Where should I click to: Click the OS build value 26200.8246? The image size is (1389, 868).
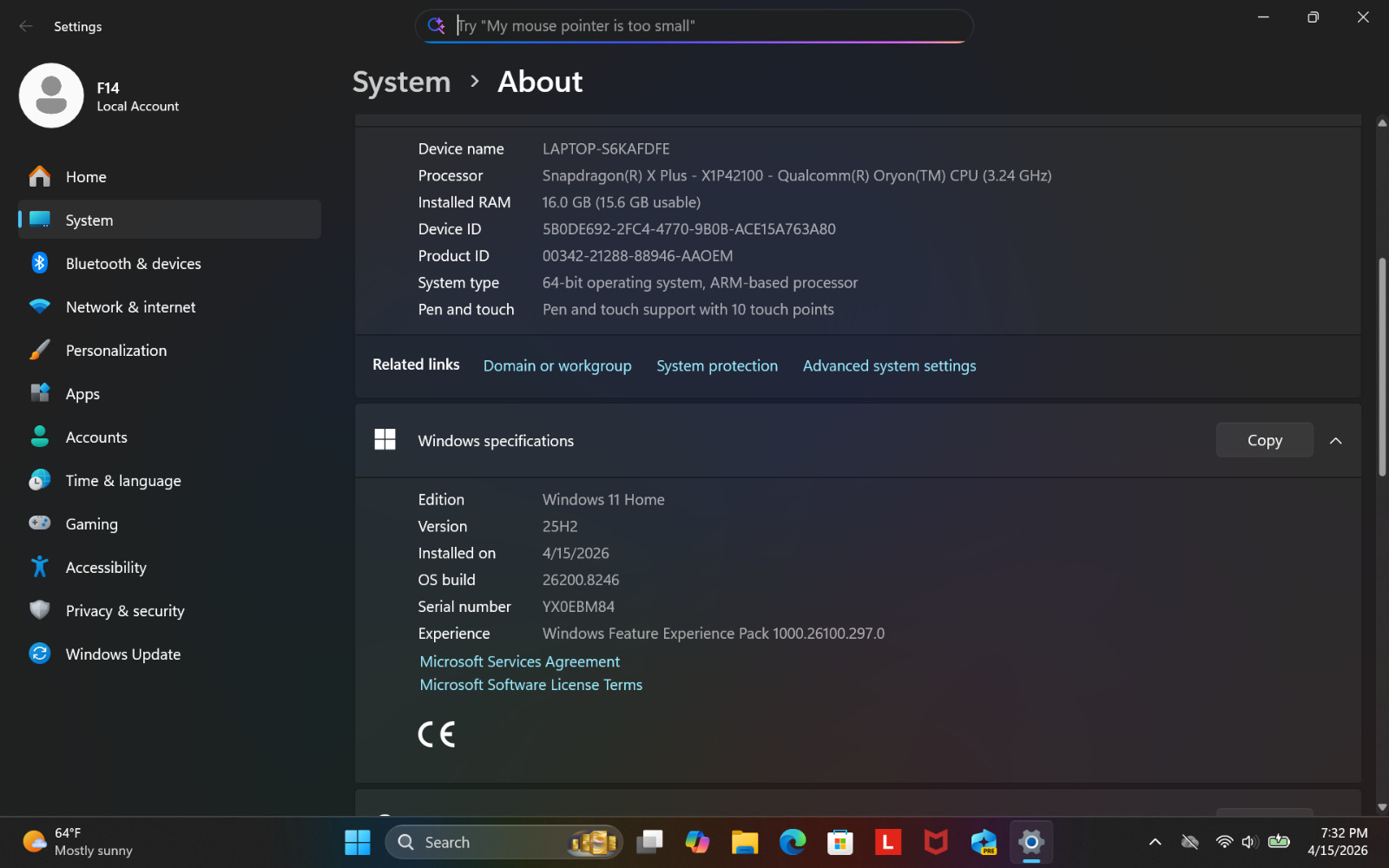[581, 580]
